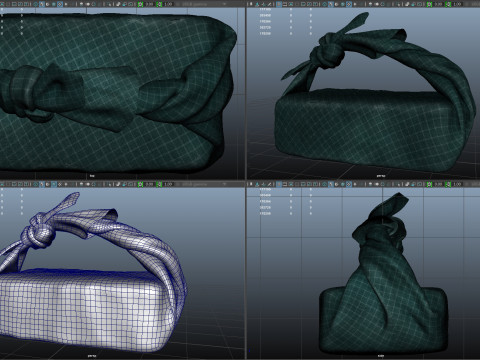Click Smooth Shade All icon in top view panel

tap(41, 4)
